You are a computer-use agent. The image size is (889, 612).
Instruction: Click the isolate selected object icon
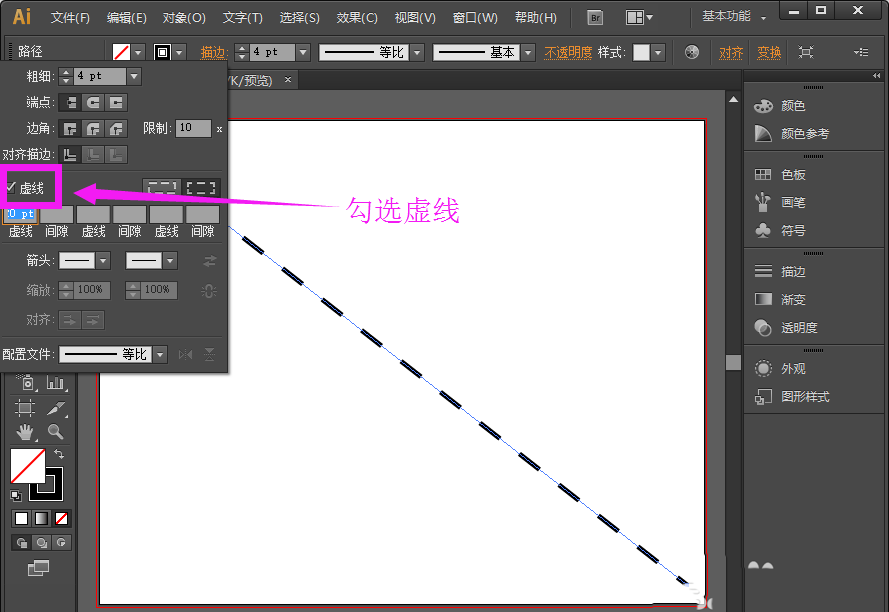pos(806,52)
